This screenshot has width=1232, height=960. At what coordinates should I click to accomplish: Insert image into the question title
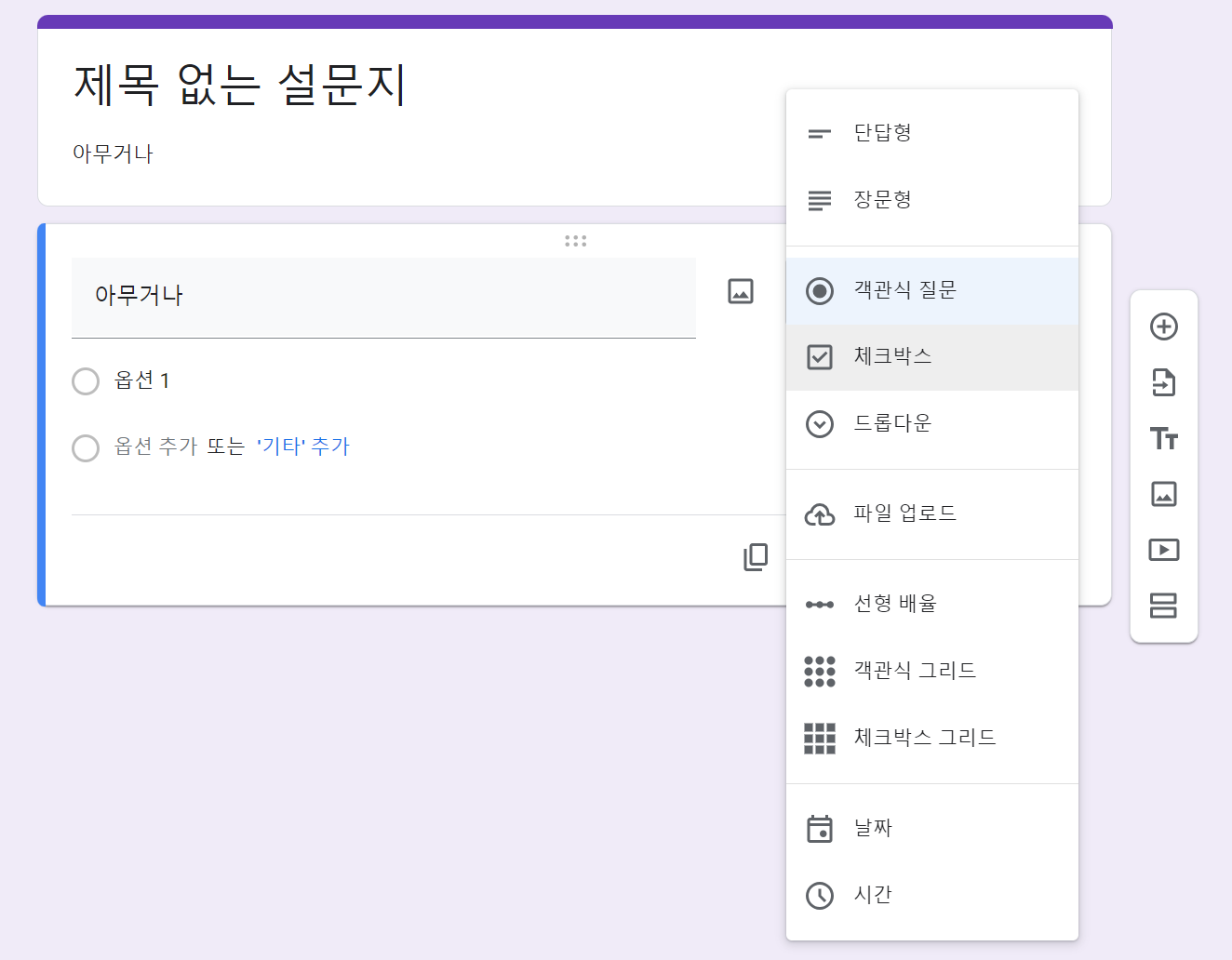(741, 291)
